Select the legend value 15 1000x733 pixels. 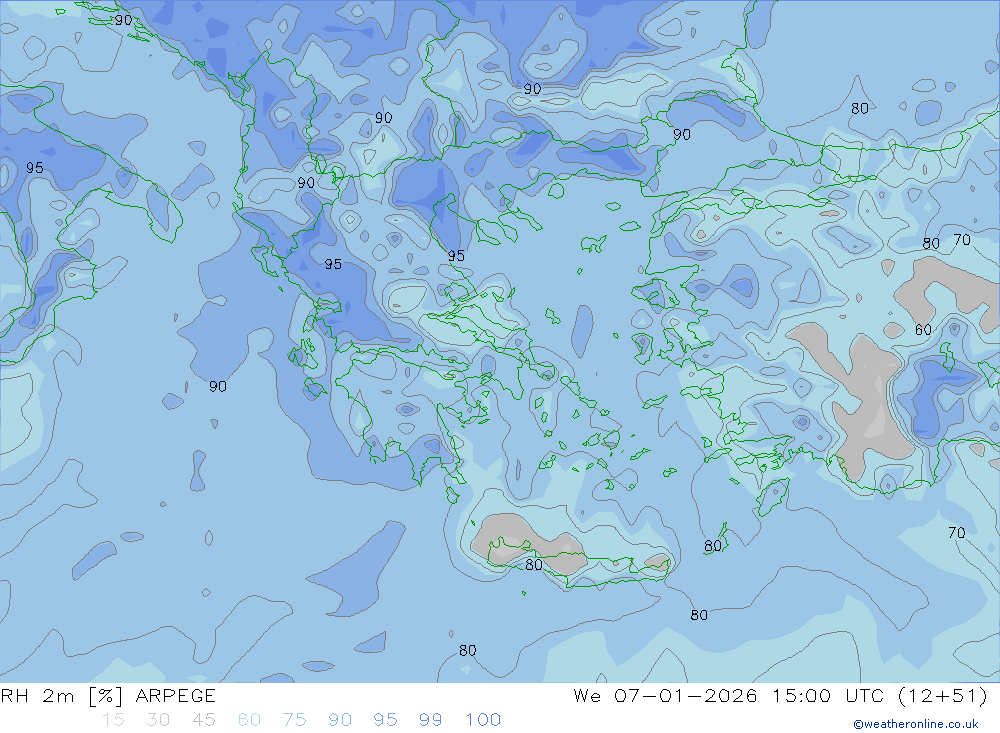114,720
